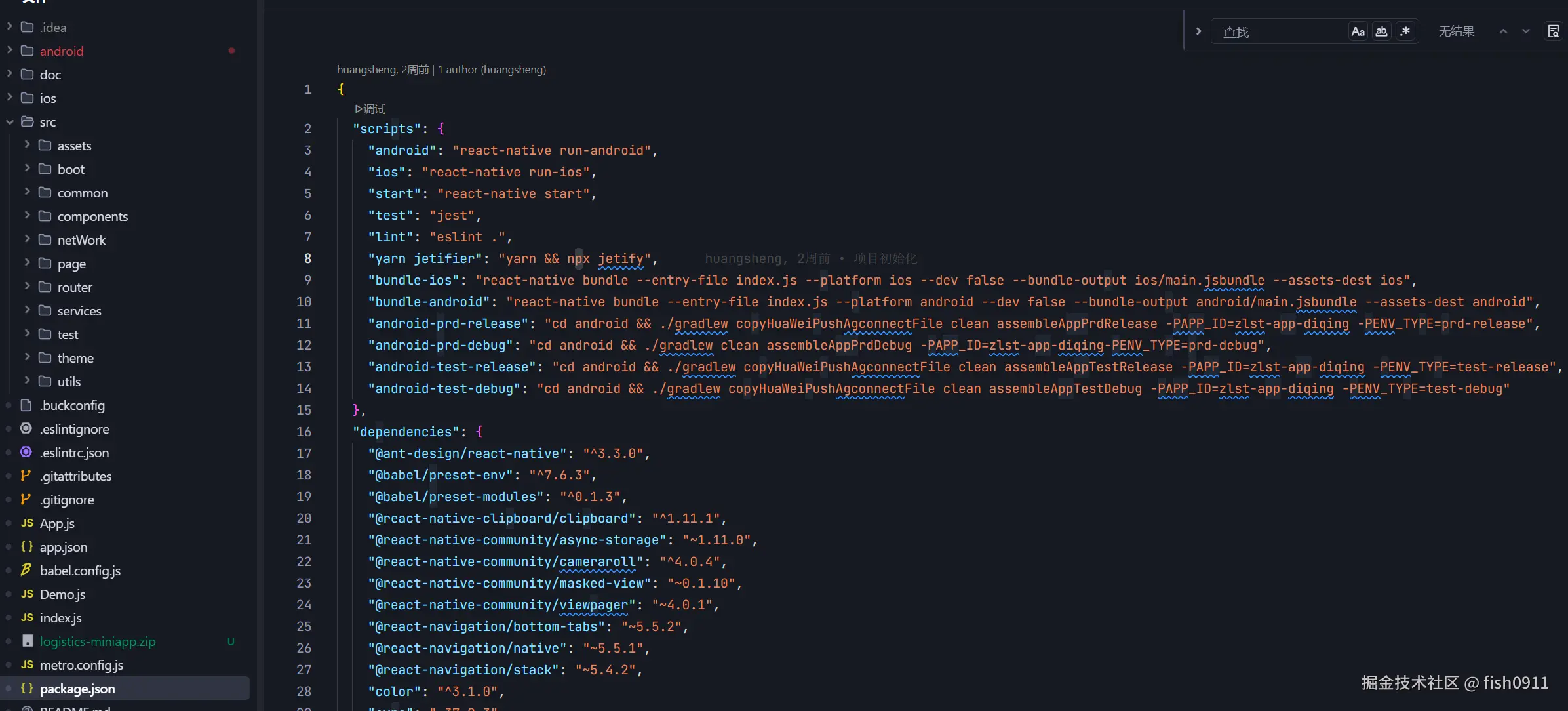
Task: Go to next match arrow
Action: pyautogui.click(x=1526, y=31)
